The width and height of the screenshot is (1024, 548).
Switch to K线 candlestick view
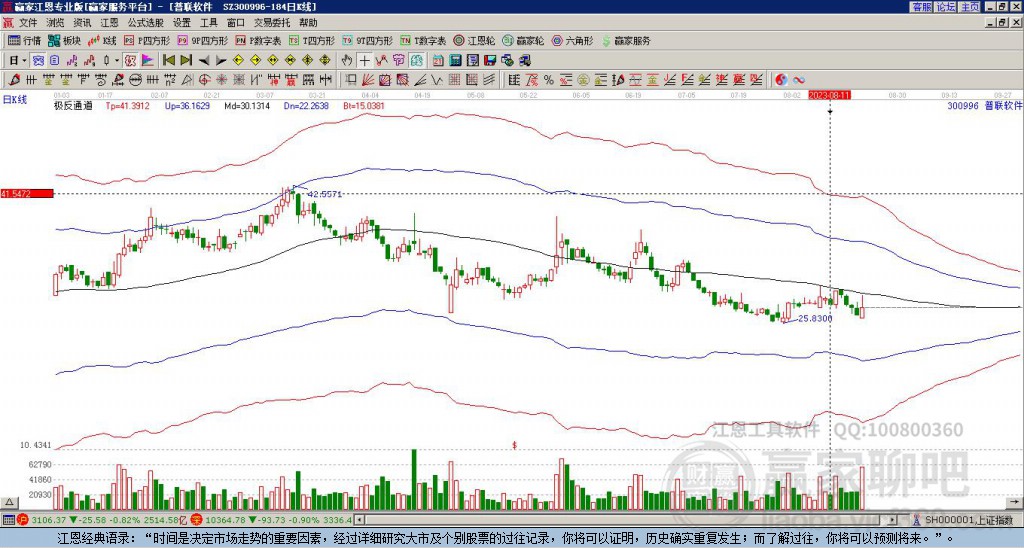tap(103, 40)
